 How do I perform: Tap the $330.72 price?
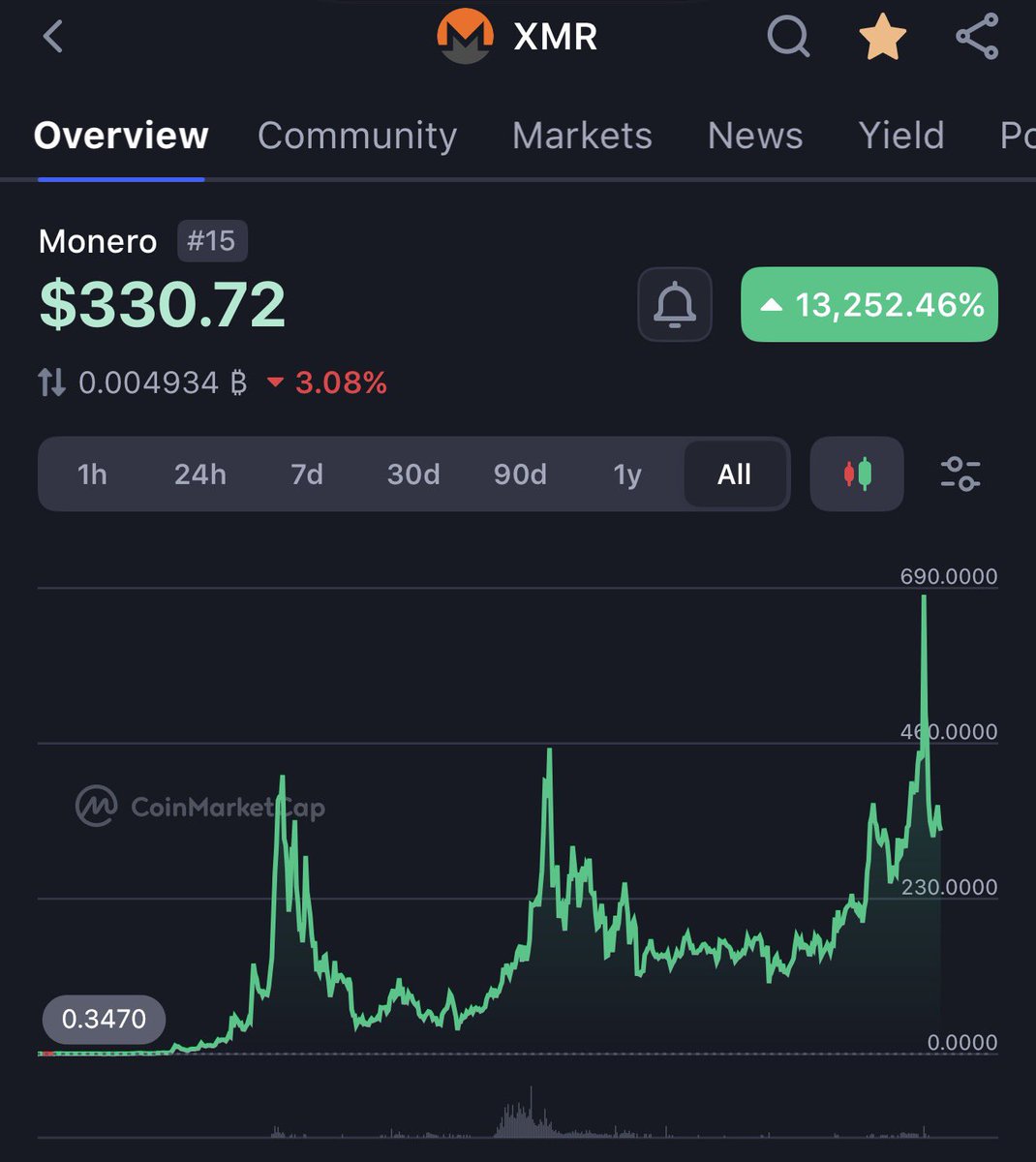click(x=163, y=304)
